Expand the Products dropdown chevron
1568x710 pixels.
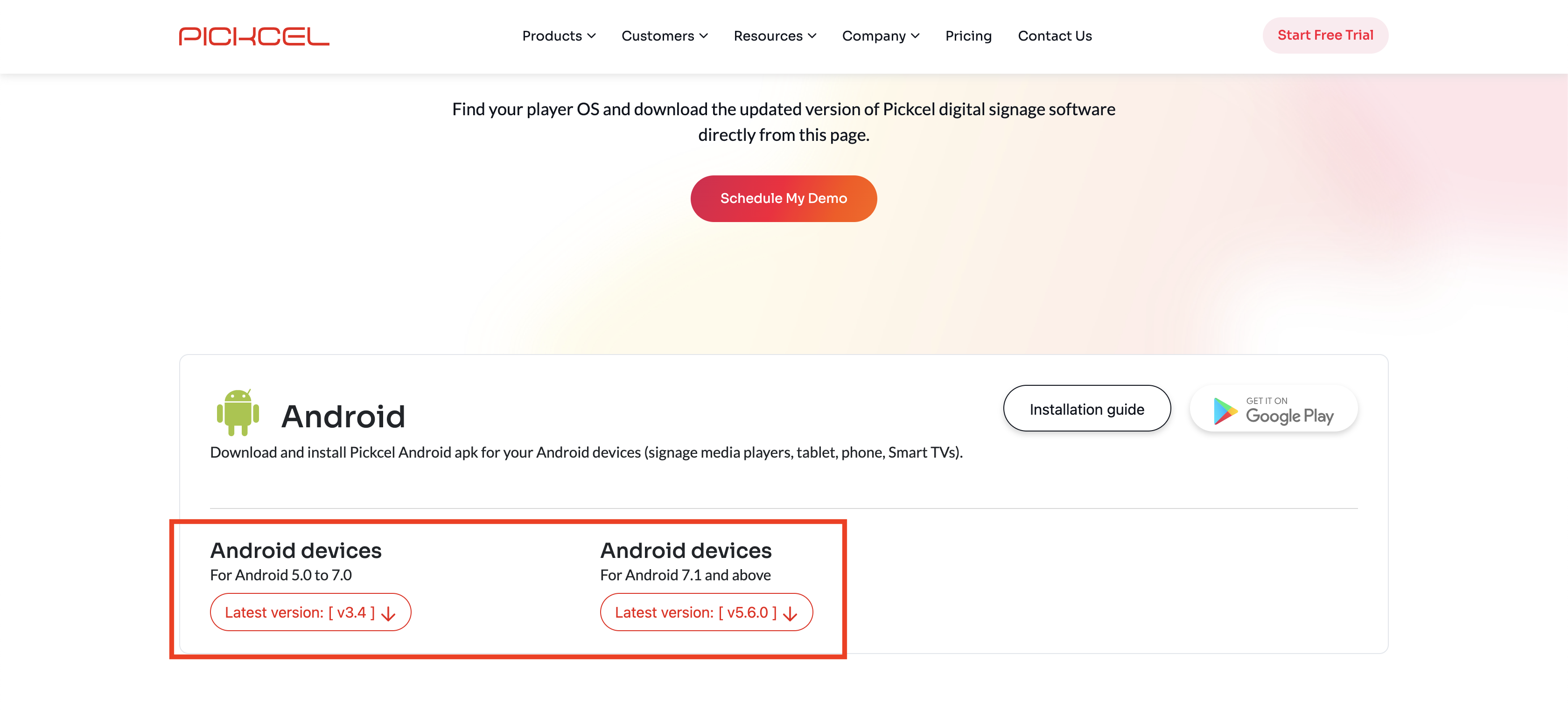tap(592, 36)
